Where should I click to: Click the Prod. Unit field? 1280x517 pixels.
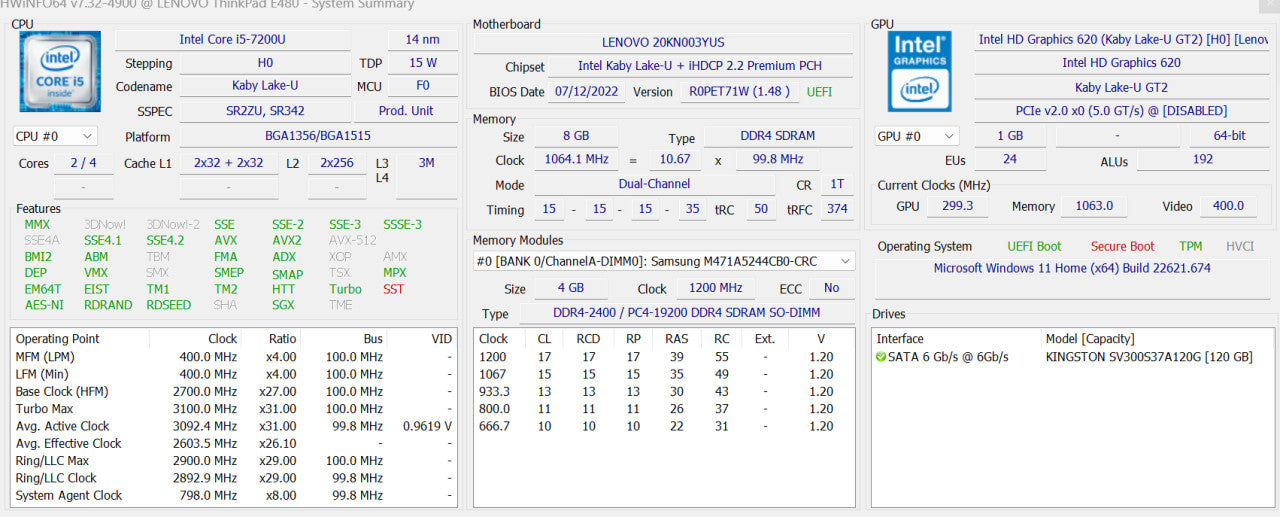point(406,111)
